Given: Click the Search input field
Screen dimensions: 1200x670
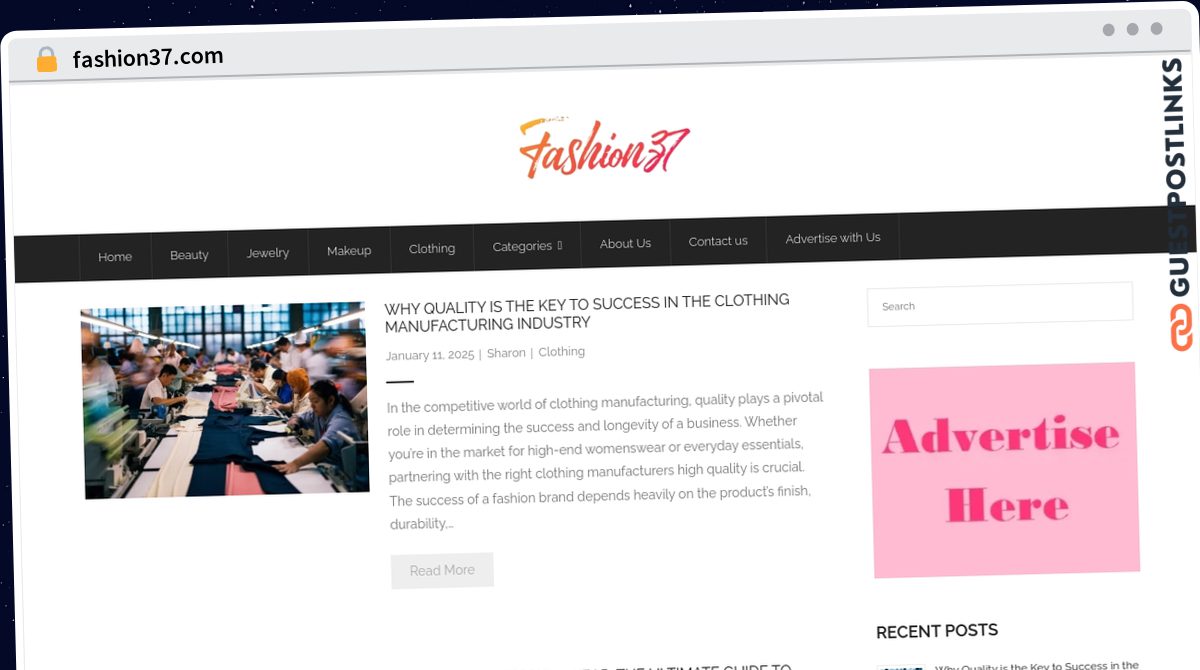Looking at the screenshot, I should point(1000,305).
